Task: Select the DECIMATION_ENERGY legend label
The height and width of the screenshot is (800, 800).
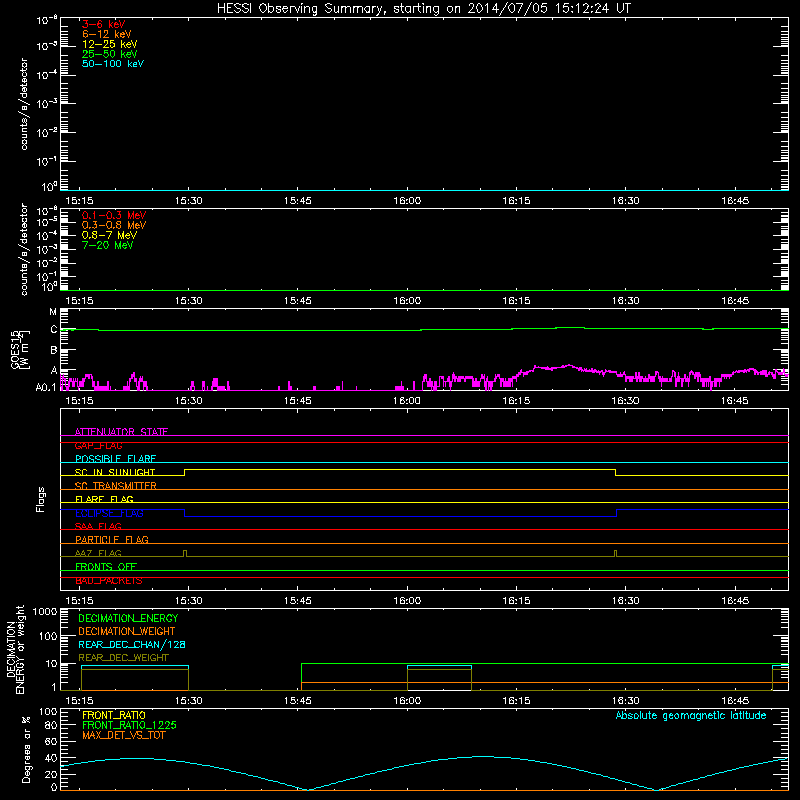Action: pyautogui.click(x=128, y=618)
